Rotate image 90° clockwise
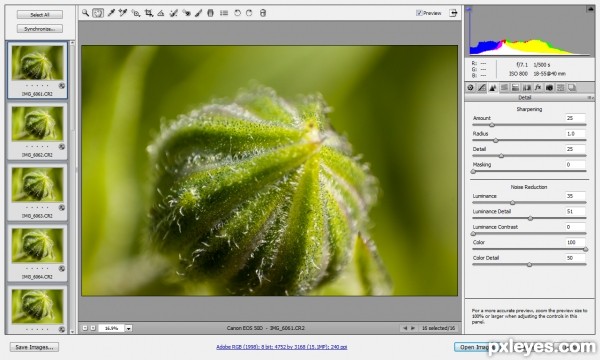This screenshot has width=600, height=360. [249, 13]
